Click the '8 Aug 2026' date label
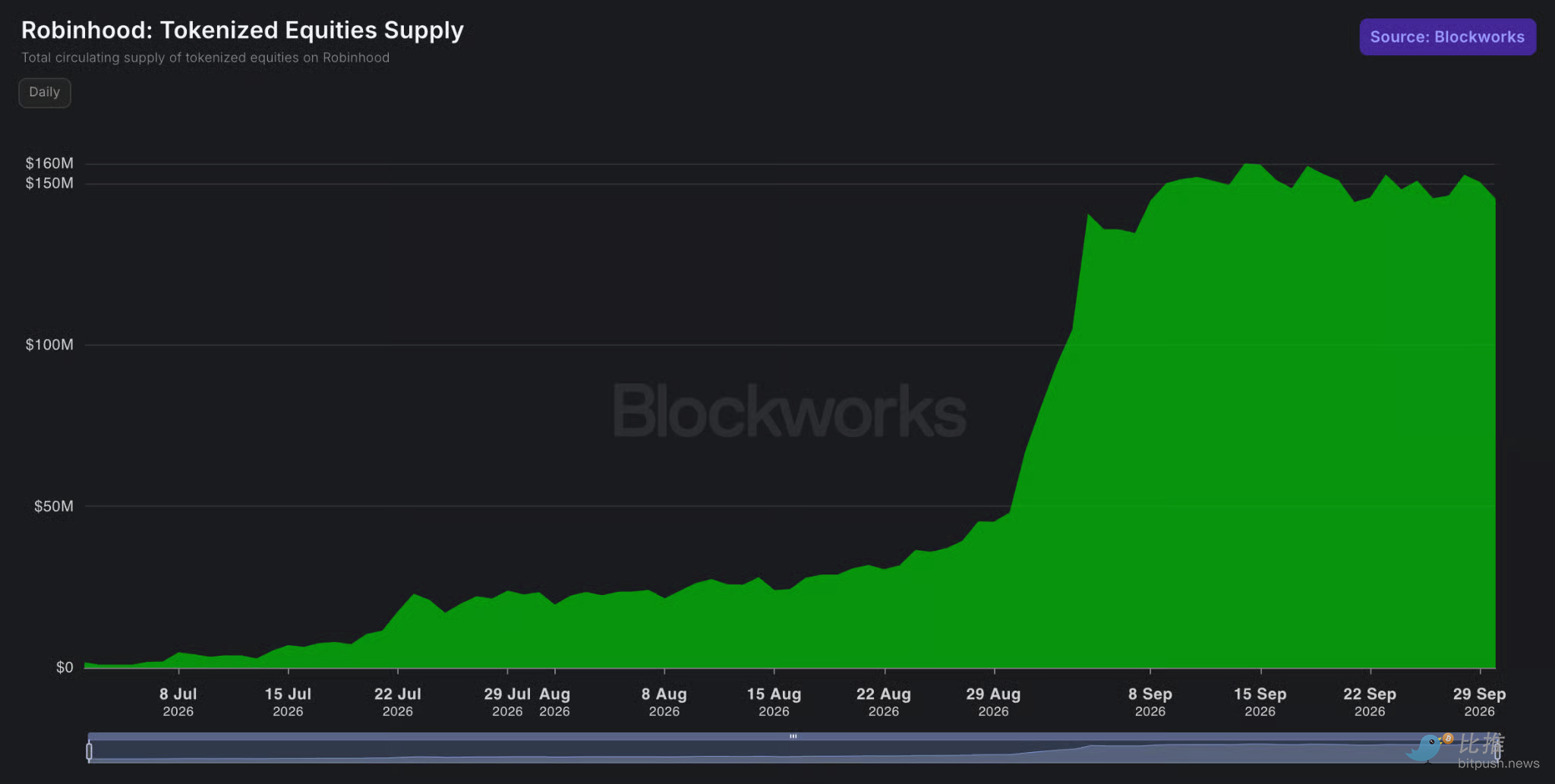The height and width of the screenshot is (784, 1555). click(x=664, y=702)
